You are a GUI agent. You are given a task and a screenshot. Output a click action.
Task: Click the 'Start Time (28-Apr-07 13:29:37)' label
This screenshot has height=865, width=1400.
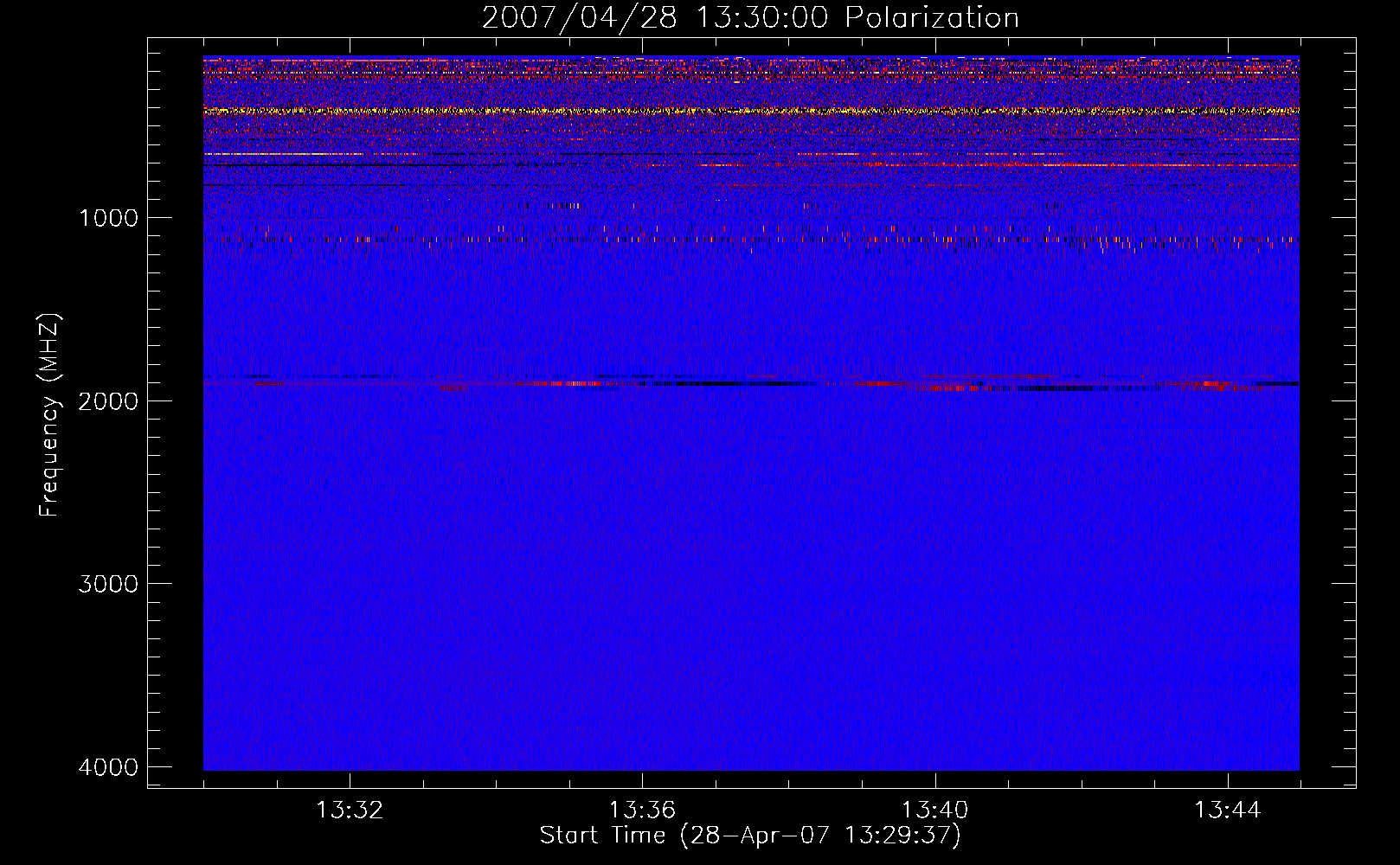point(750,836)
